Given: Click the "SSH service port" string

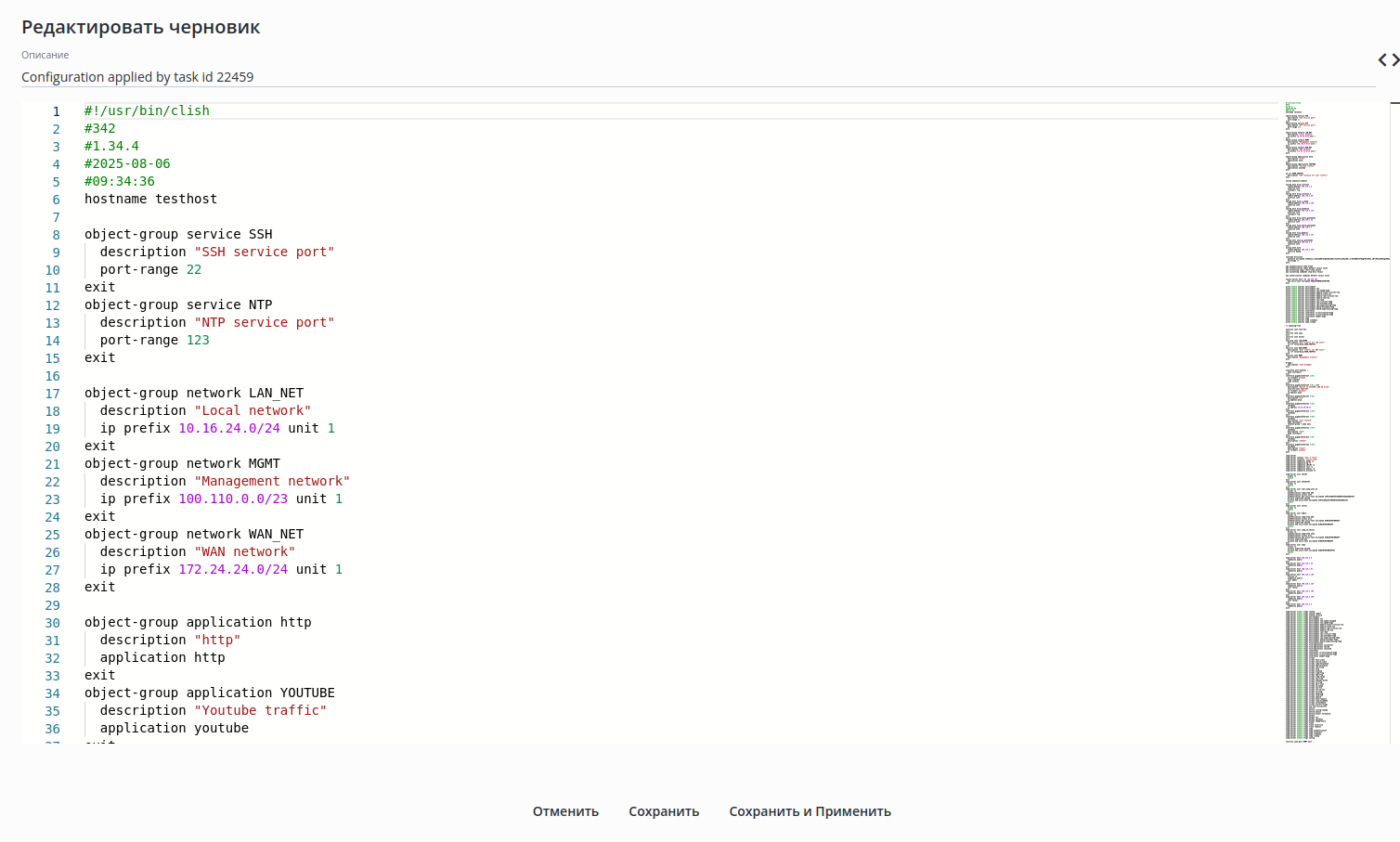Looking at the screenshot, I should (x=264, y=252).
